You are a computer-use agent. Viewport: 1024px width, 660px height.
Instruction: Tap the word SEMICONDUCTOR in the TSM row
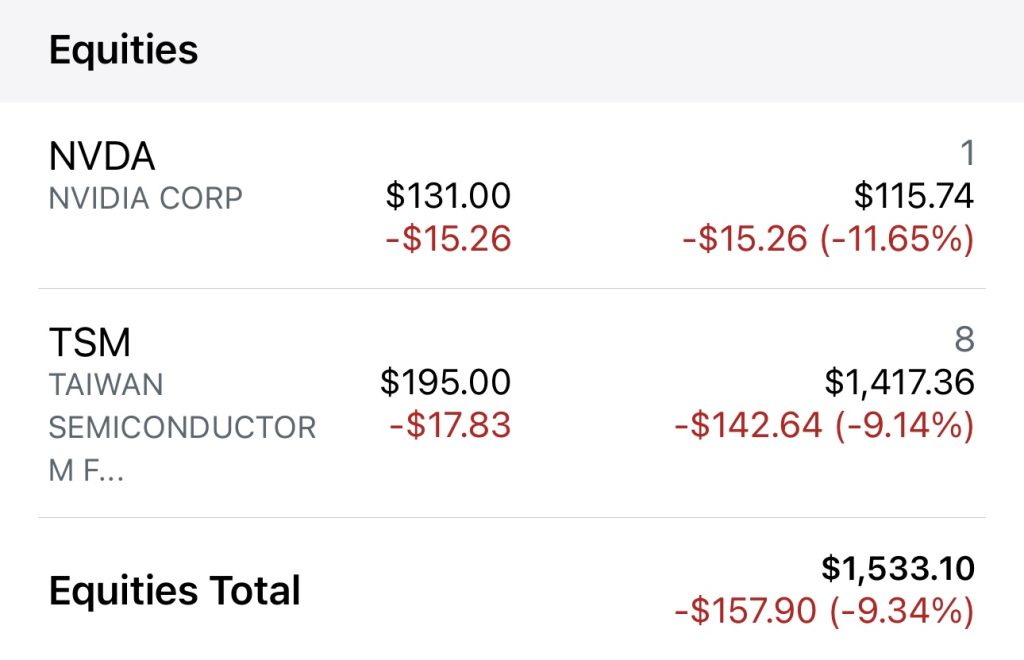pos(182,428)
